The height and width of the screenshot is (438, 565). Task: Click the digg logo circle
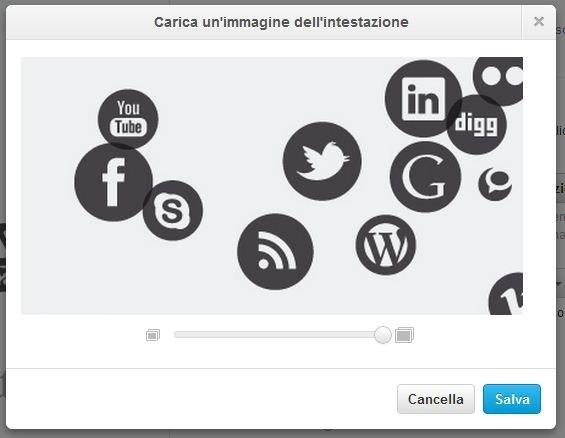click(x=477, y=124)
